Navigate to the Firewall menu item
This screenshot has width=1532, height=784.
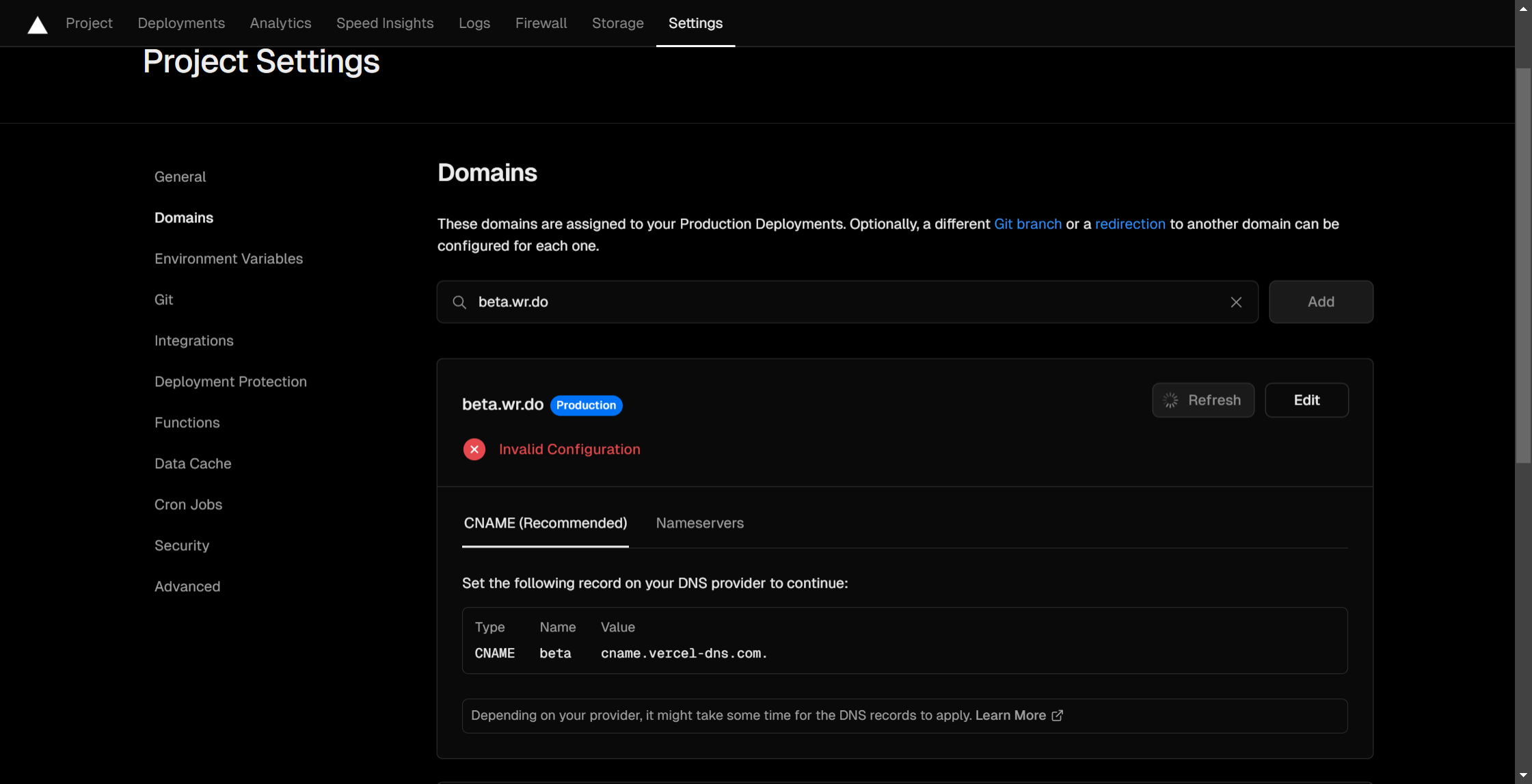click(541, 23)
